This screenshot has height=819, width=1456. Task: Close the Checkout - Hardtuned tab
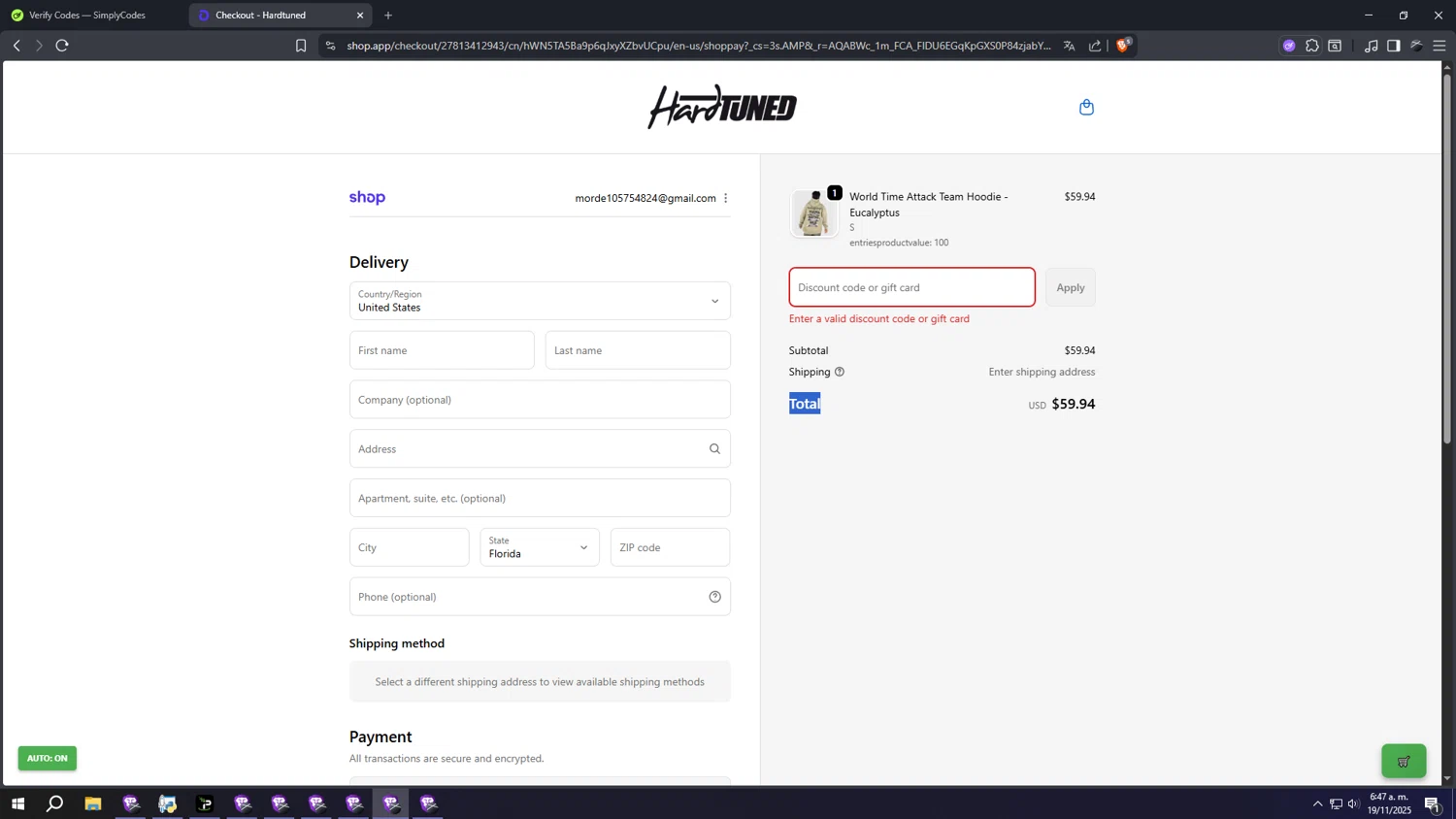[360, 16]
